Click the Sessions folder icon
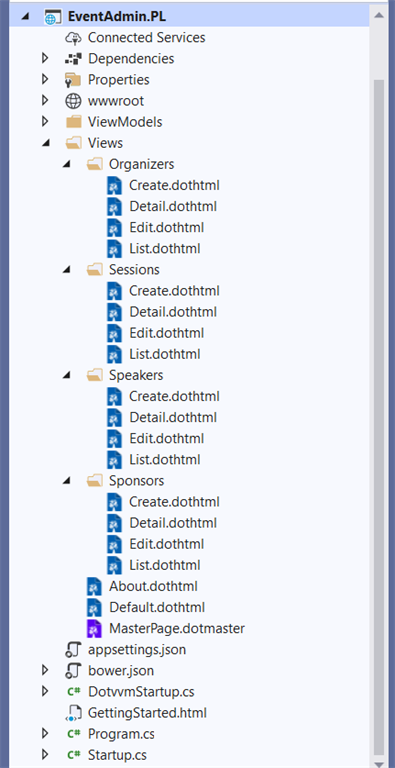 (94, 270)
